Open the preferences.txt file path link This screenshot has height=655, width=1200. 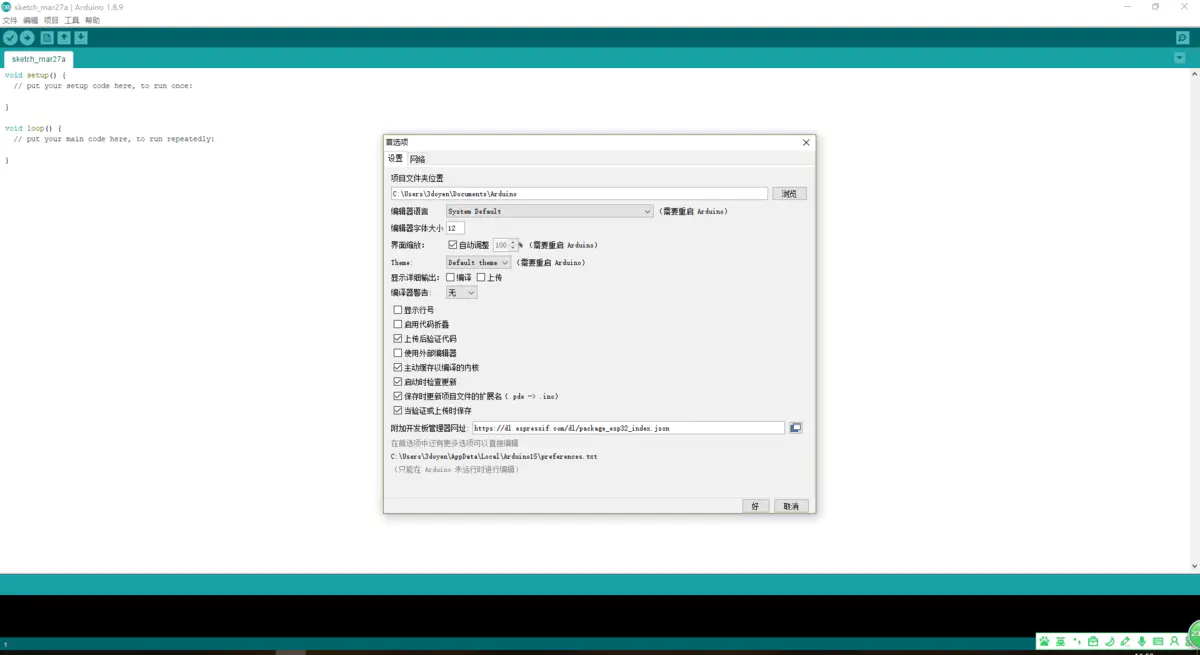[x=494, y=456]
